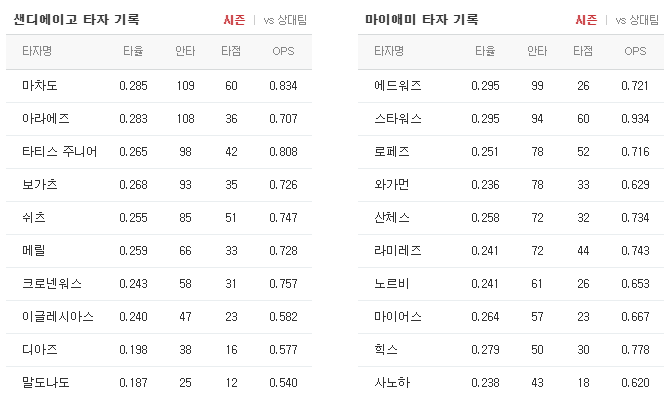
Task: Click batter 라미레즈 name
Action: pos(398,250)
